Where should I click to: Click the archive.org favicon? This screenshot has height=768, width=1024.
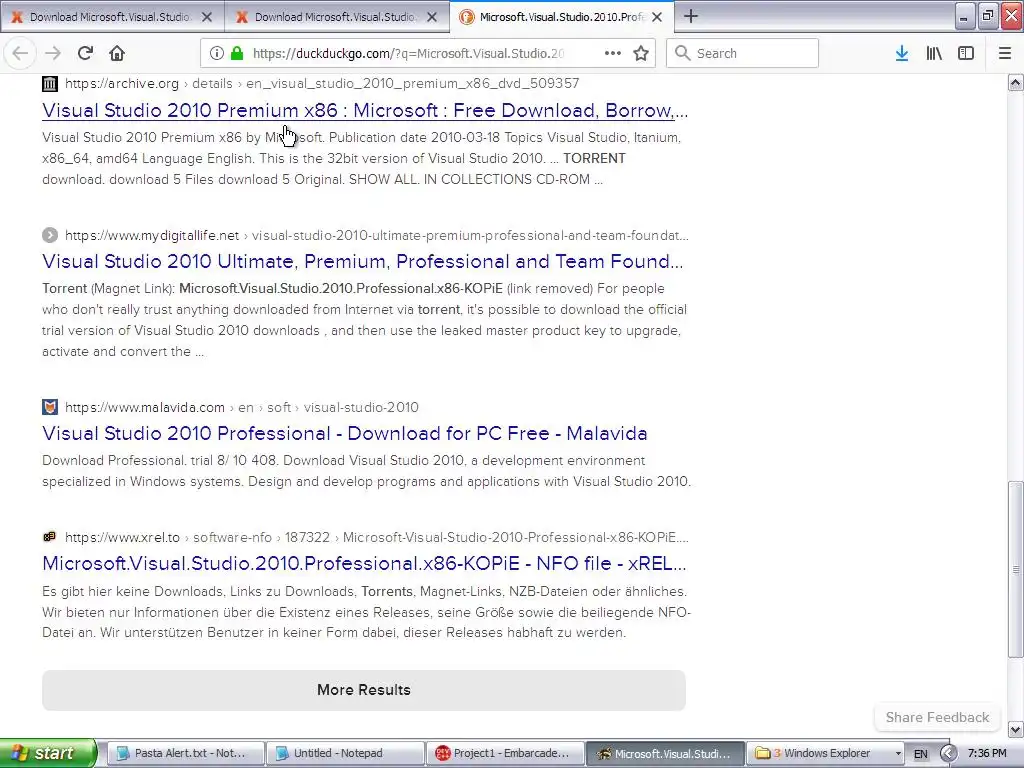point(50,84)
